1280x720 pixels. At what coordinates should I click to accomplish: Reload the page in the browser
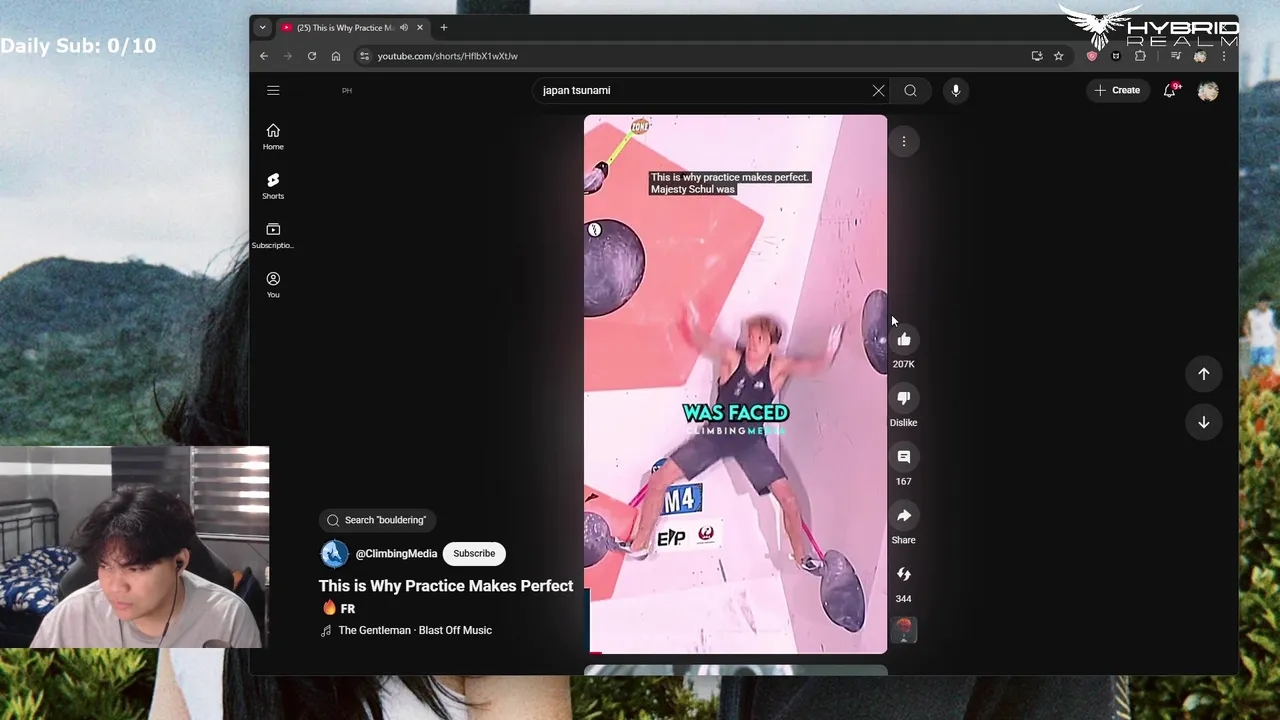coord(312,56)
